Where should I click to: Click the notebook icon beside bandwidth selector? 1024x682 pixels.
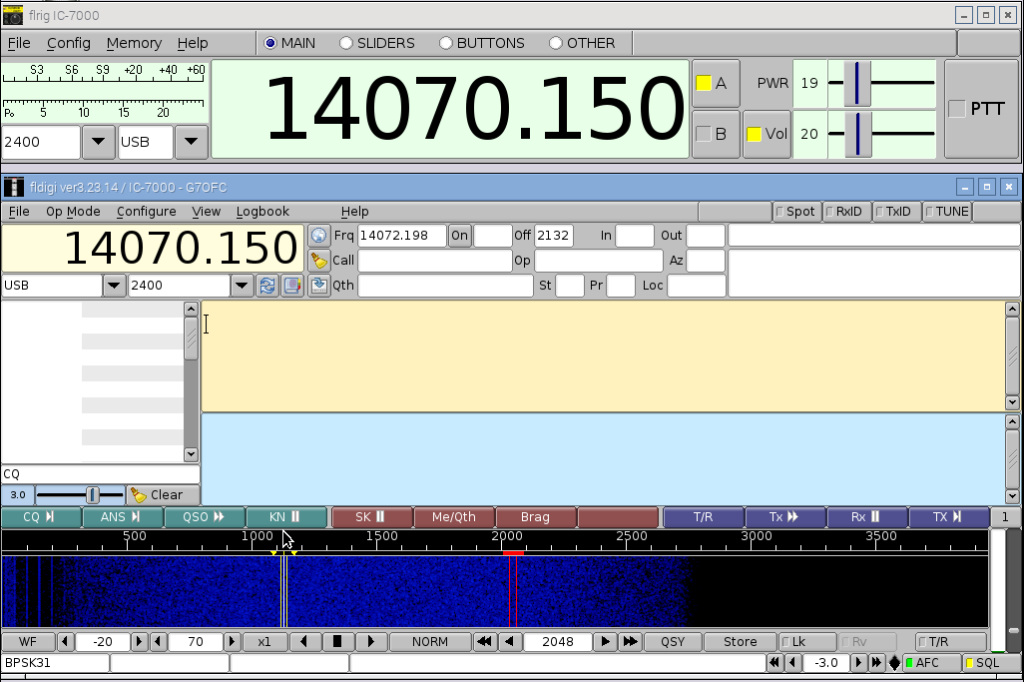[291, 286]
